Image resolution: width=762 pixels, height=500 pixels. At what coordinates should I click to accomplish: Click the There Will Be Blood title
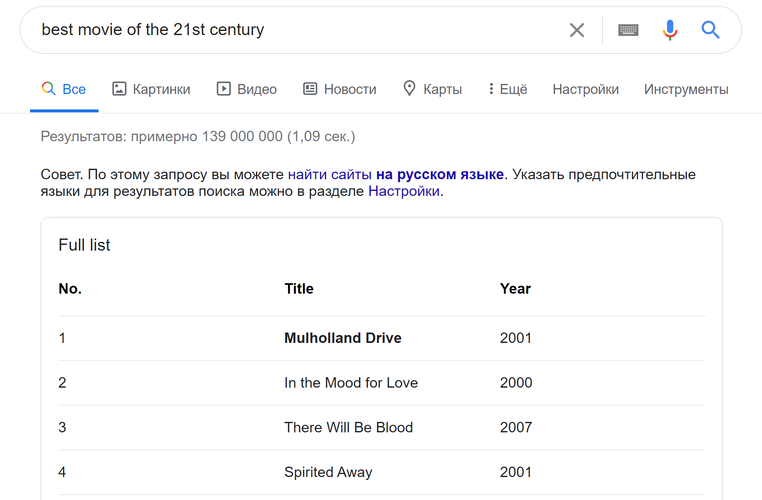pyautogui.click(x=348, y=427)
